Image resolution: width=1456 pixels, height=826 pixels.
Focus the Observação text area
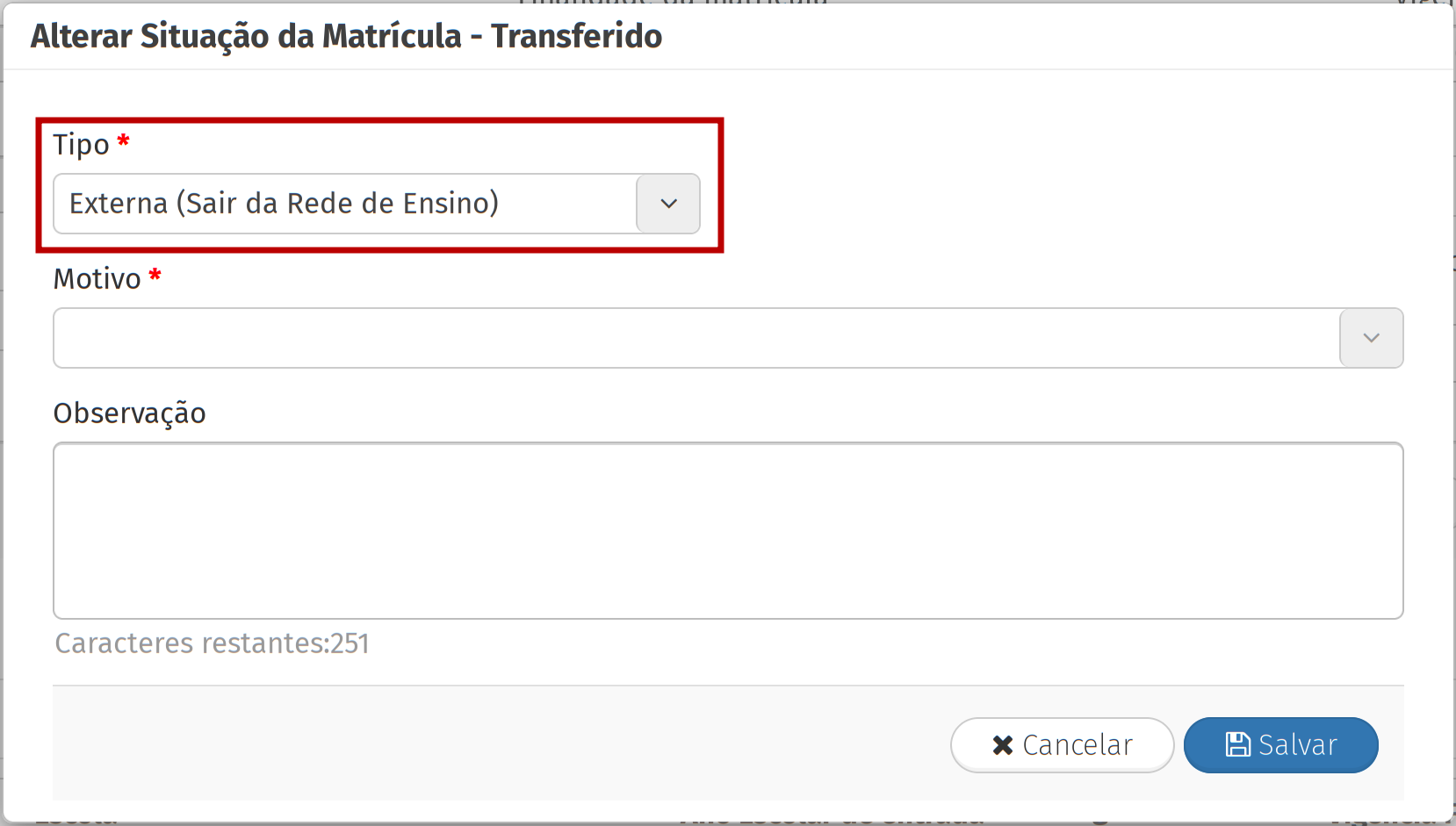[728, 530]
